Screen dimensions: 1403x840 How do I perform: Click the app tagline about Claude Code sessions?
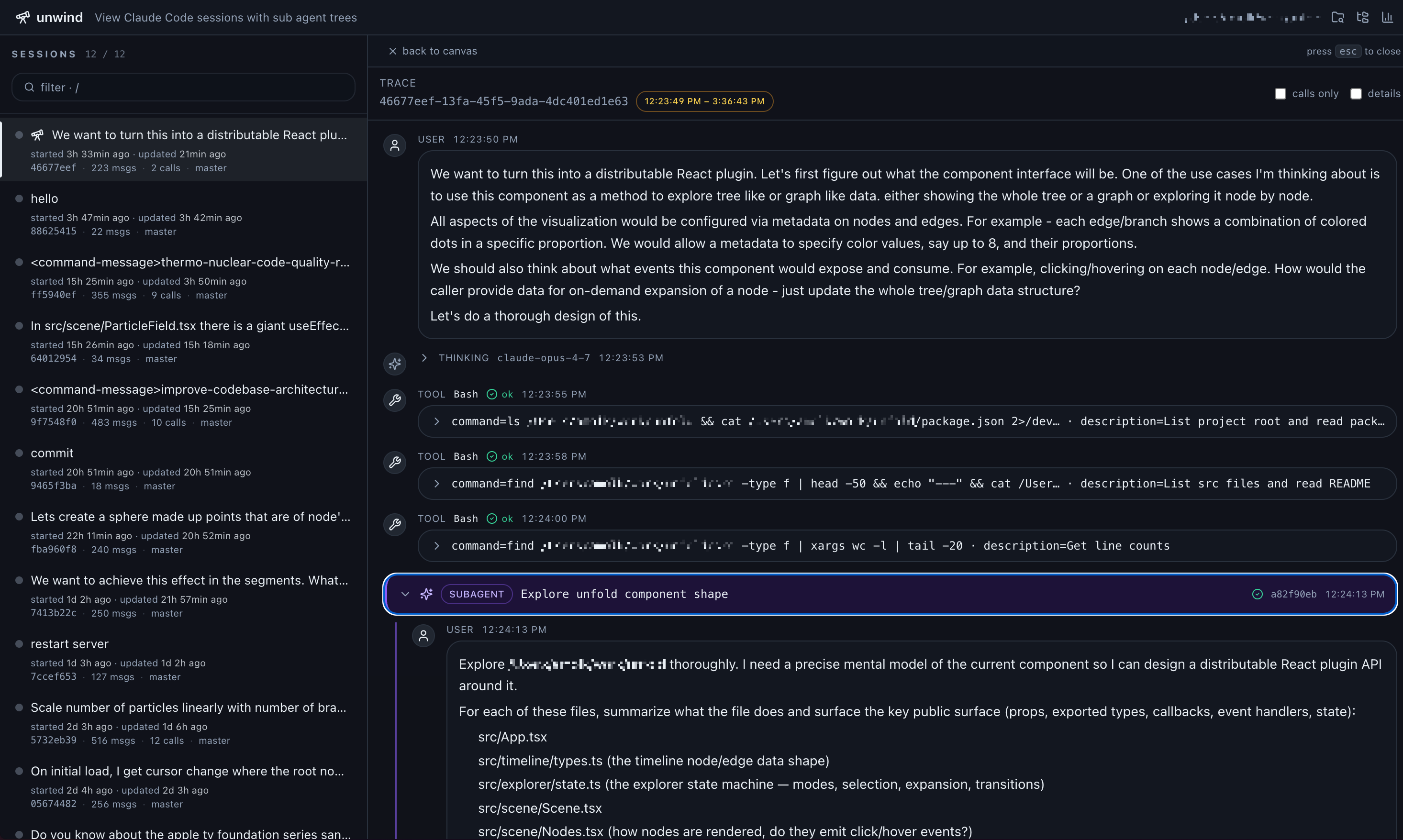[x=226, y=18]
